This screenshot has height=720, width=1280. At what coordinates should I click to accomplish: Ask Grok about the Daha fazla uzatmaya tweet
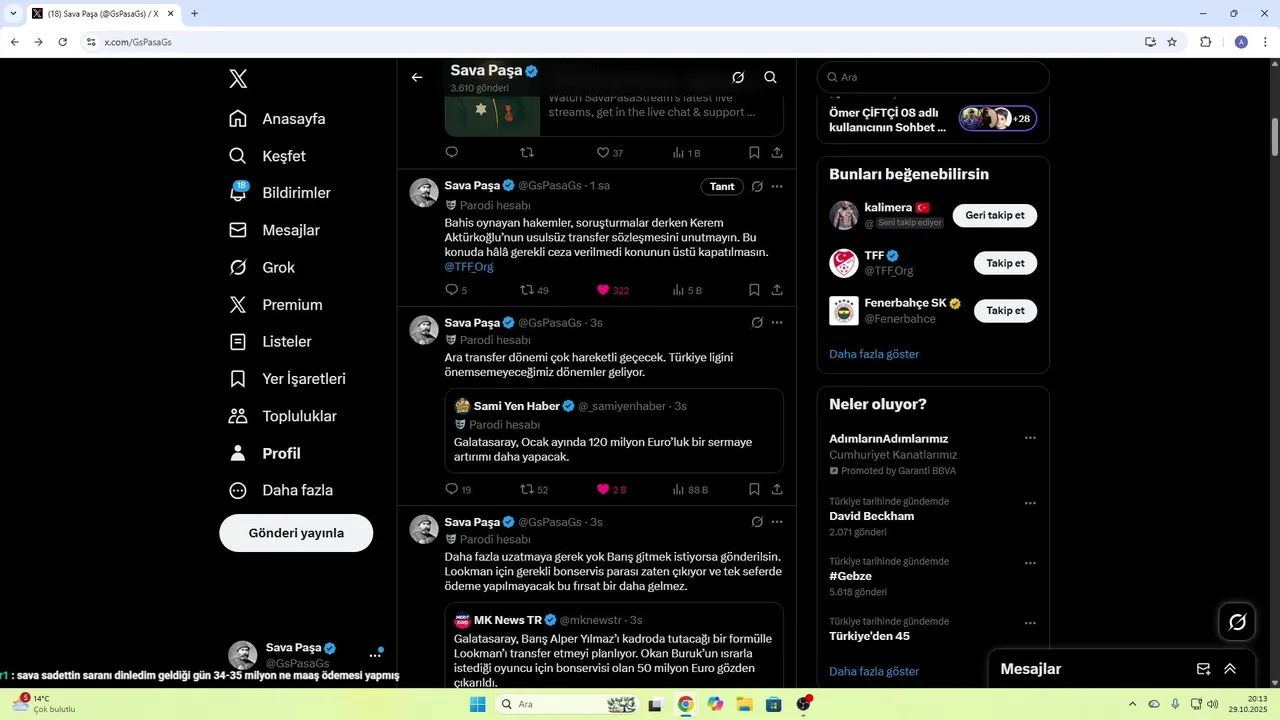(757, 522)
